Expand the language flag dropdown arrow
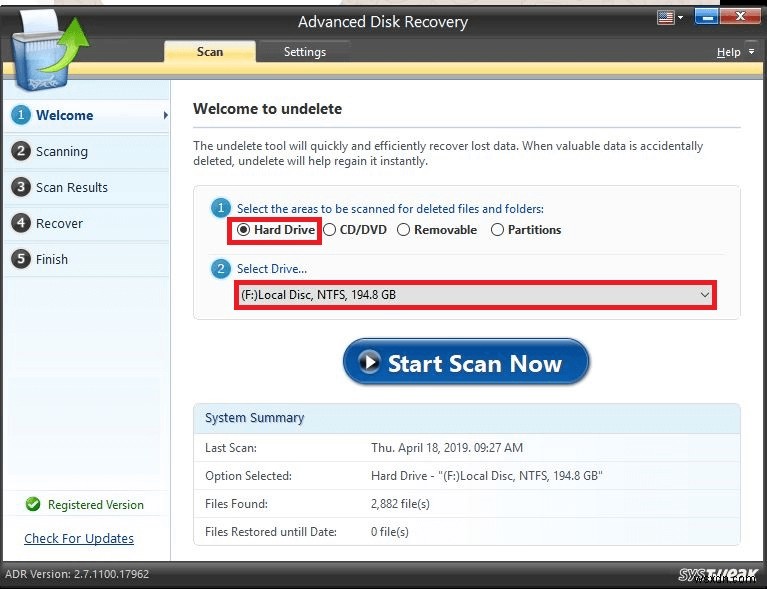This screenshot has width=767, height=589. (680, 18)
